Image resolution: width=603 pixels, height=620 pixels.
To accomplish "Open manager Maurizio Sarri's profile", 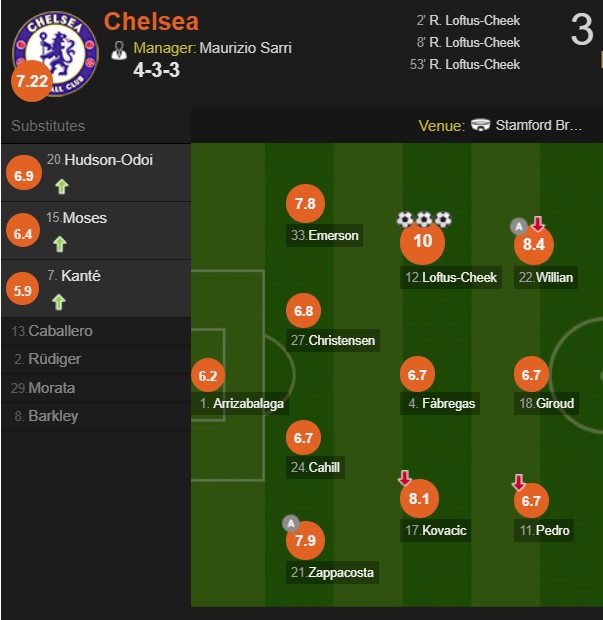I will tap(245, 48).
